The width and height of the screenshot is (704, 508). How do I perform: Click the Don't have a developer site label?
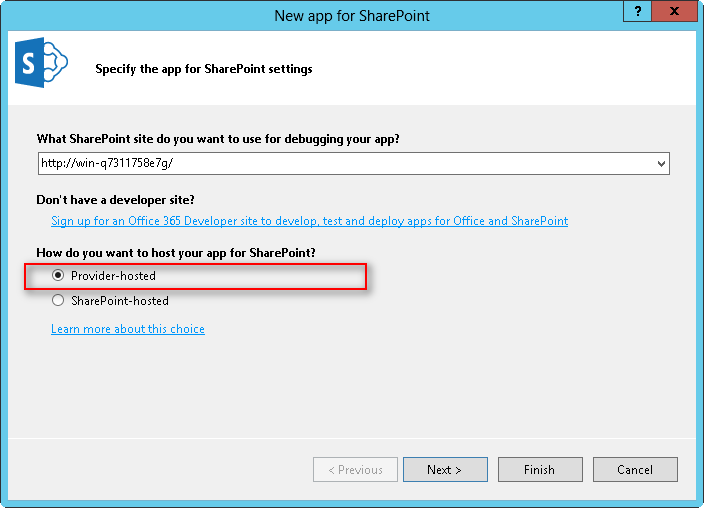click(x=116, y=200)
